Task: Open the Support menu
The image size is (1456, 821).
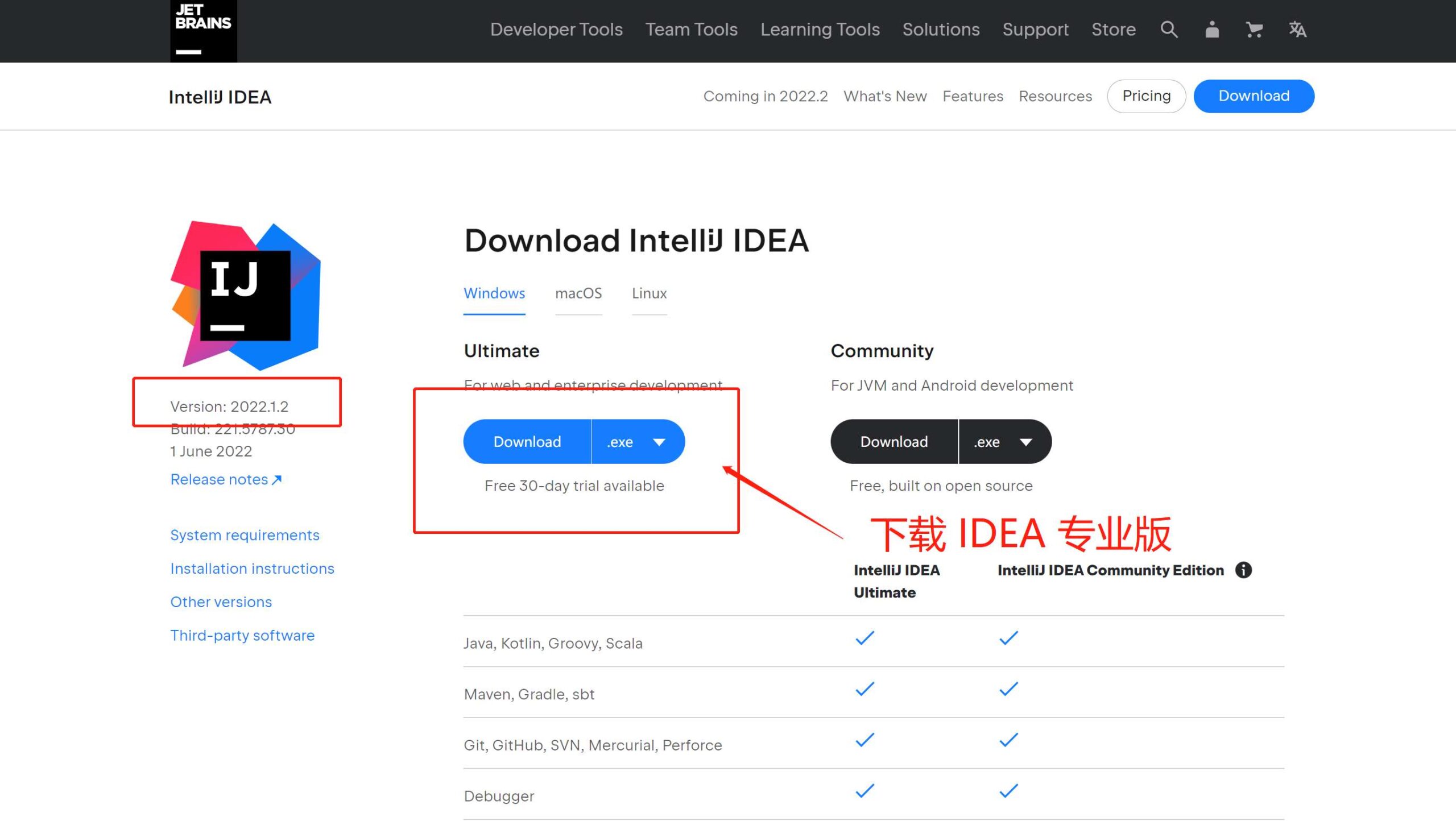Action: [1035, 30]
